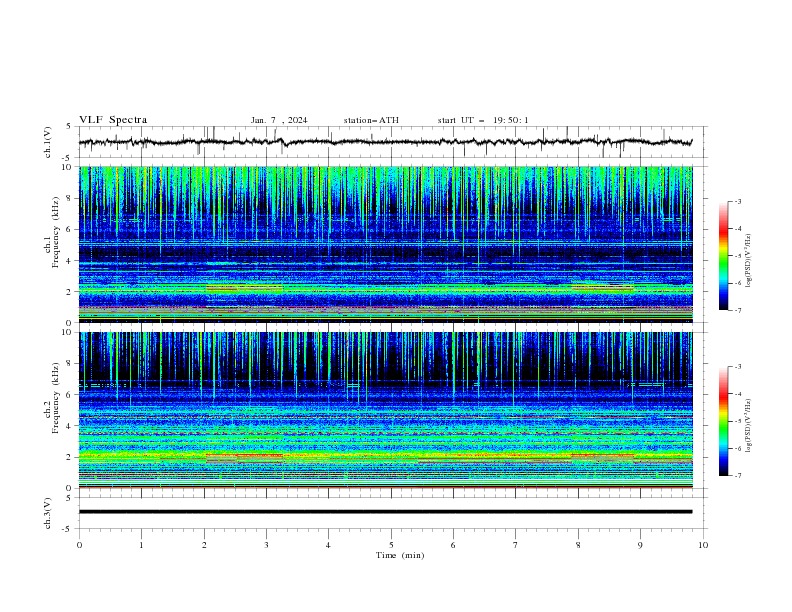Image resolution: width=792 pixels, height=612 pixels.
Task: Click the ch.2 PSD color scale bar
Action: coord(723,421)
